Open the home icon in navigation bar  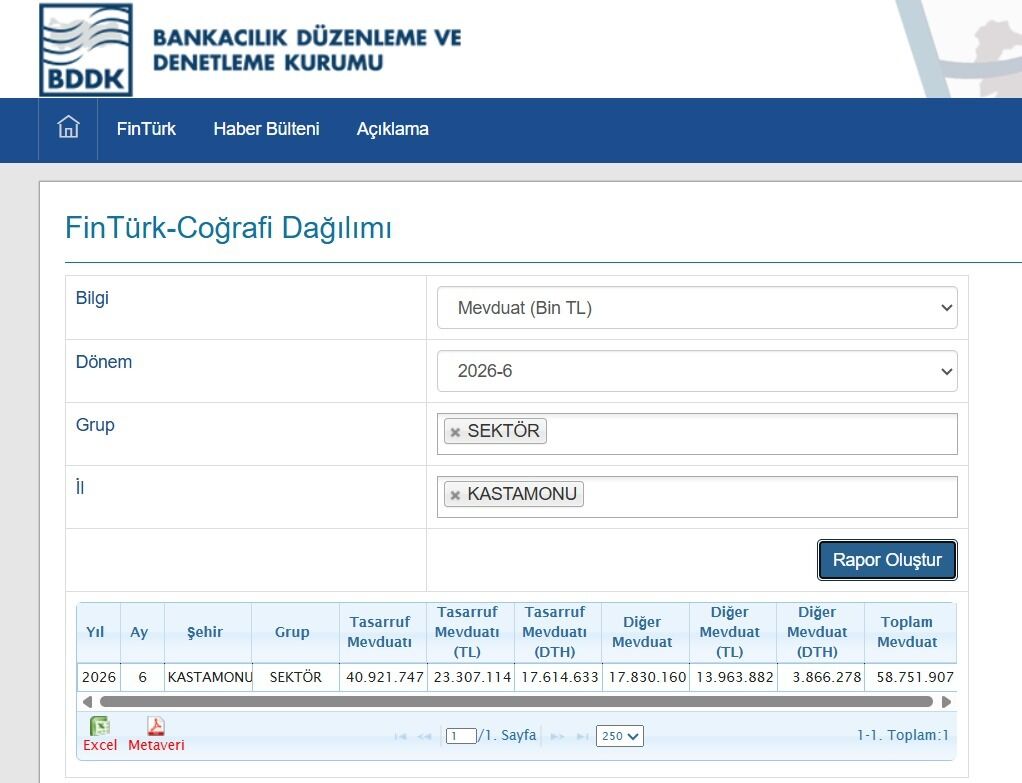(68, 127)
